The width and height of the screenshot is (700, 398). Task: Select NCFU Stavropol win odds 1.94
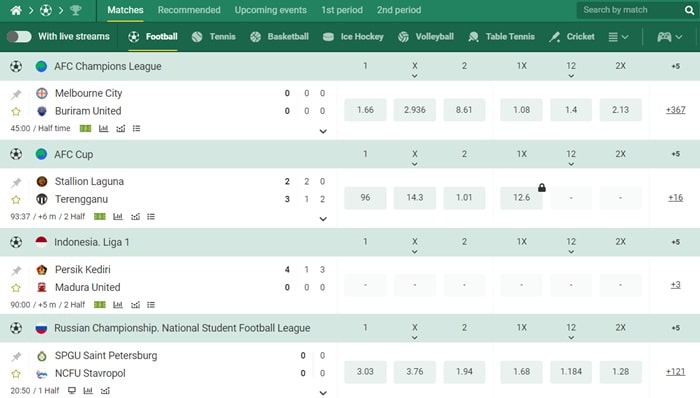tap(464, 372)
